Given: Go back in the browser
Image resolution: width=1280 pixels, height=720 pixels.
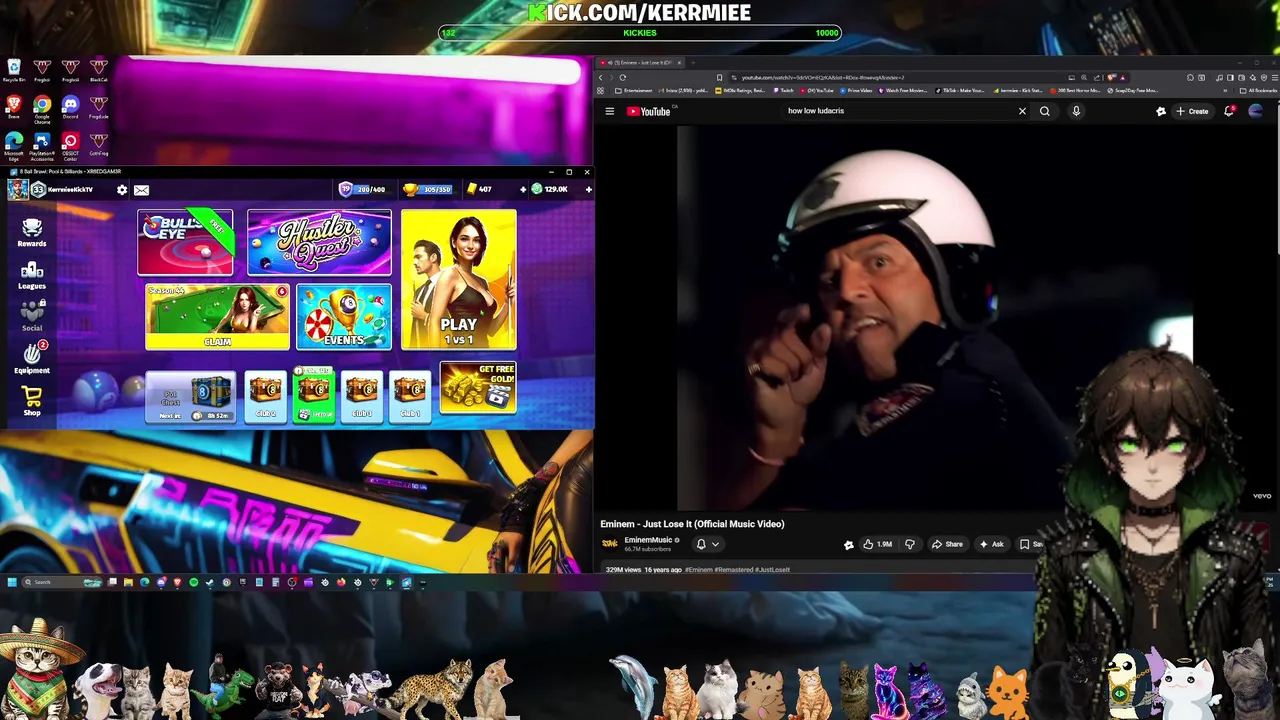Looking at the screenshot, I should coord(601,77).
